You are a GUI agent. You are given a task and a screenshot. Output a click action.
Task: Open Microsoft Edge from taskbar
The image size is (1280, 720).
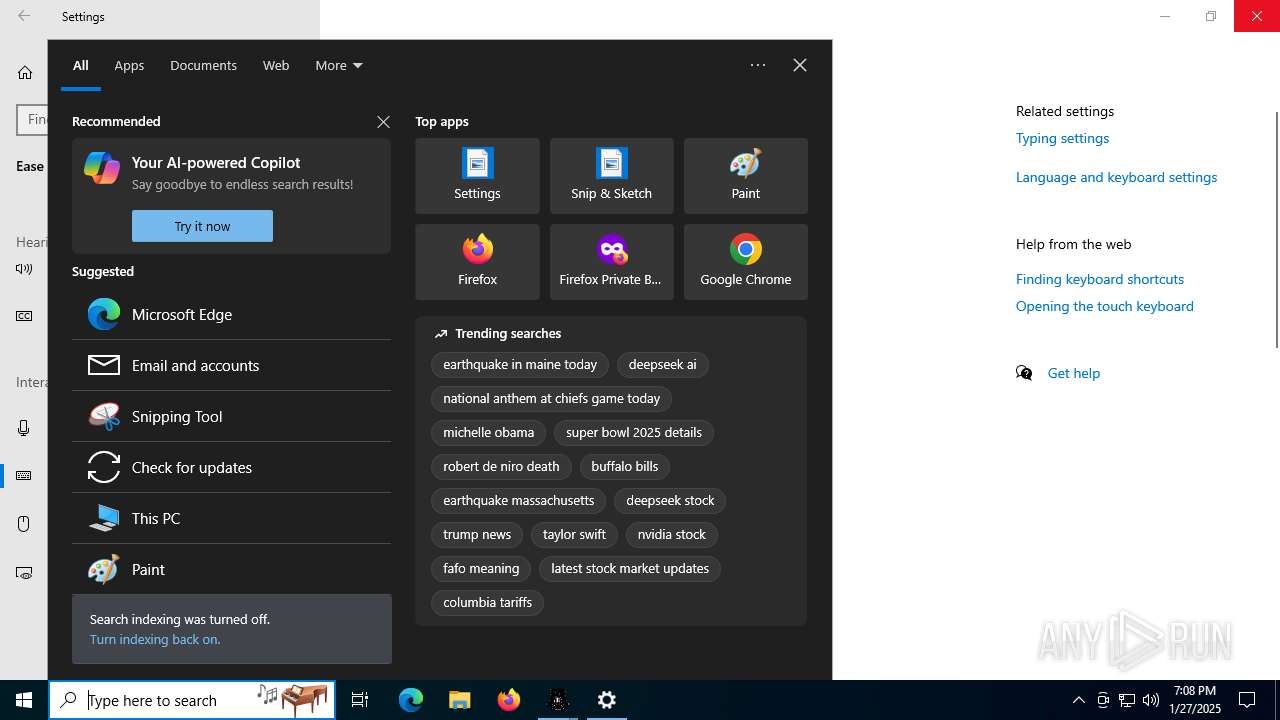411,700
